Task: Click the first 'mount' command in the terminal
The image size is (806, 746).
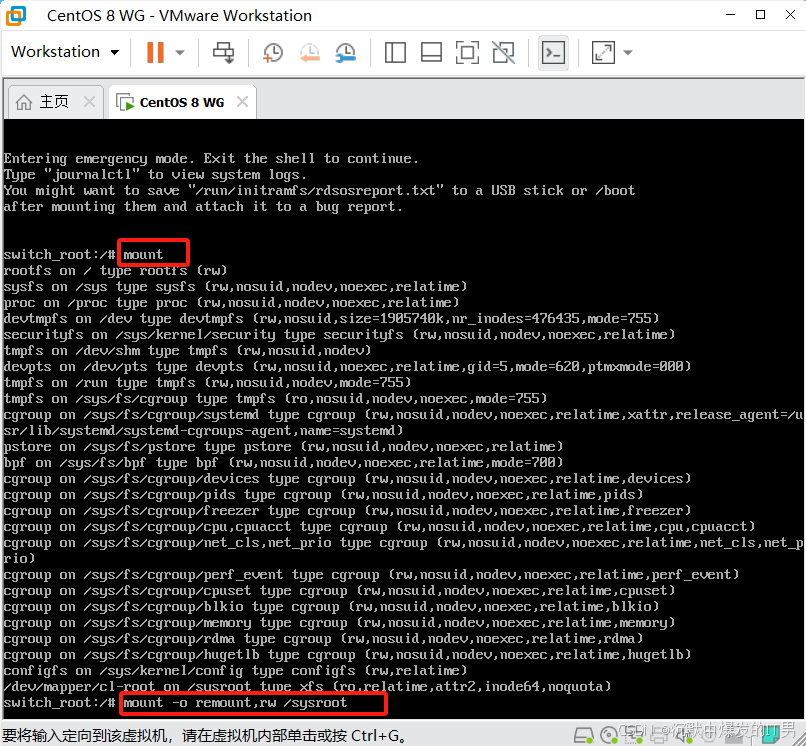Action: (143, 254)
